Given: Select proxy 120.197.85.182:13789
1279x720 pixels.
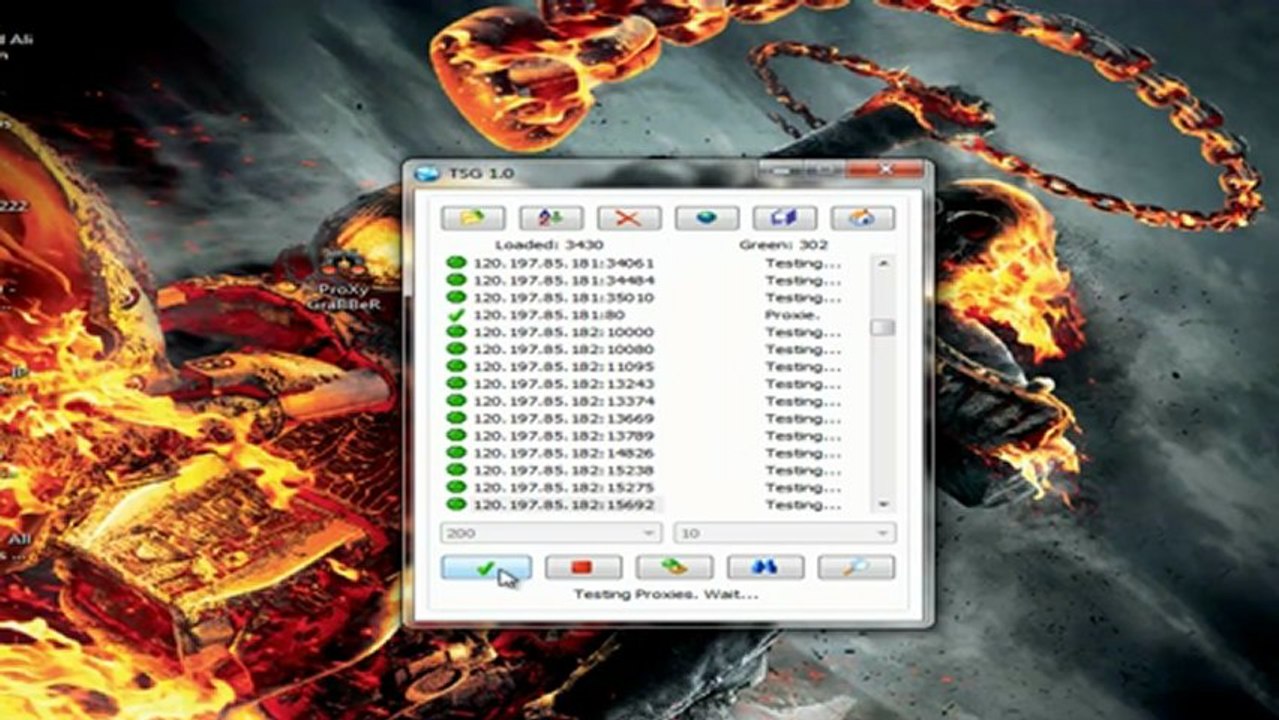Looking at the screenshot, I should pyautogui.click(x=564, y=436).
